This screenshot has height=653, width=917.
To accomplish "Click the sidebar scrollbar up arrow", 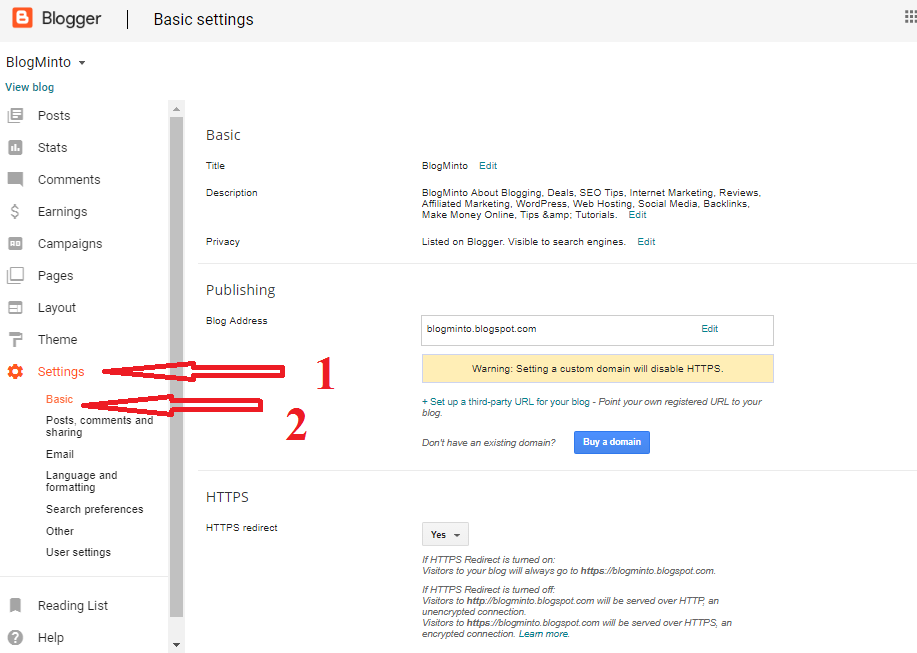I will pos(176,109).
